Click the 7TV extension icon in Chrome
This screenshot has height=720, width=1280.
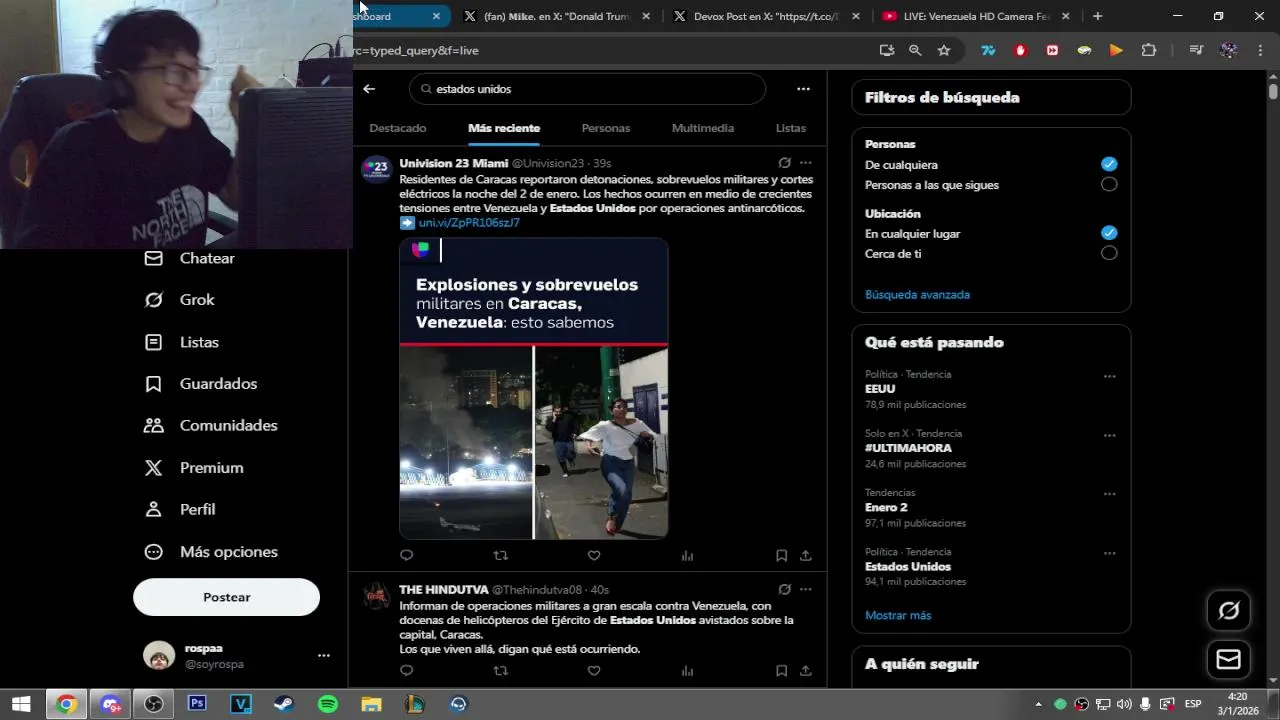pos(988,50)
